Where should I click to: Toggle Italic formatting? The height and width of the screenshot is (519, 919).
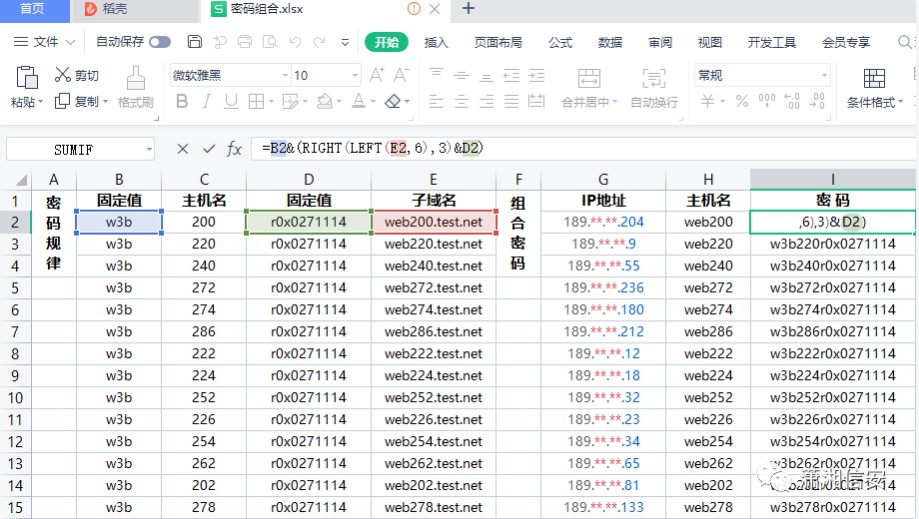coord(206,101)
